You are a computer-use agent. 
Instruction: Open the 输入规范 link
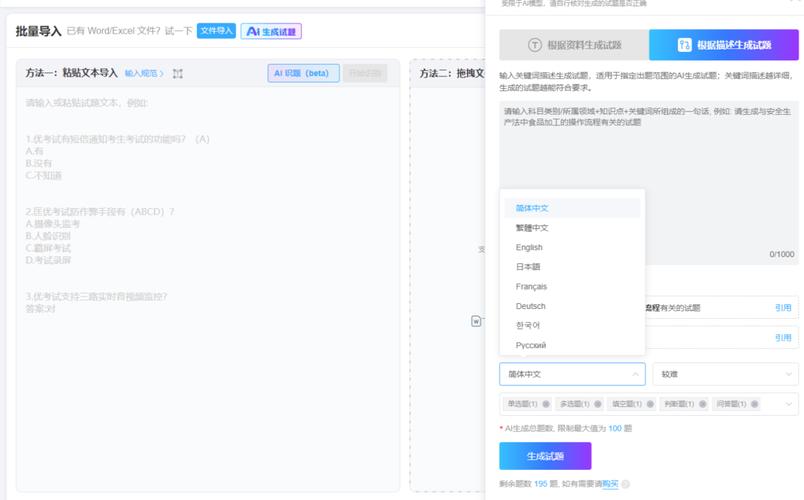pos(144,73)
